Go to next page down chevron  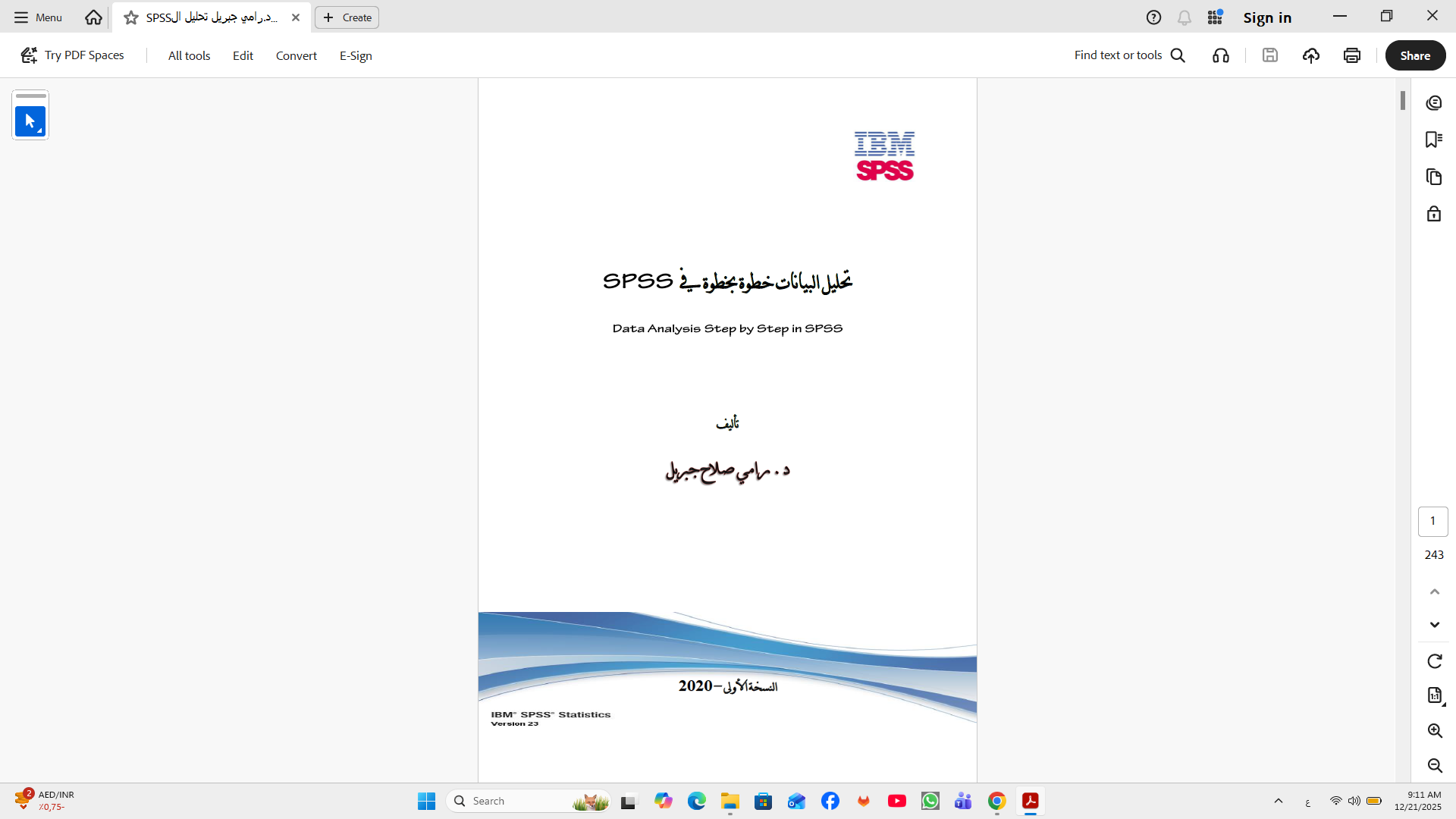coord(1435,625)
